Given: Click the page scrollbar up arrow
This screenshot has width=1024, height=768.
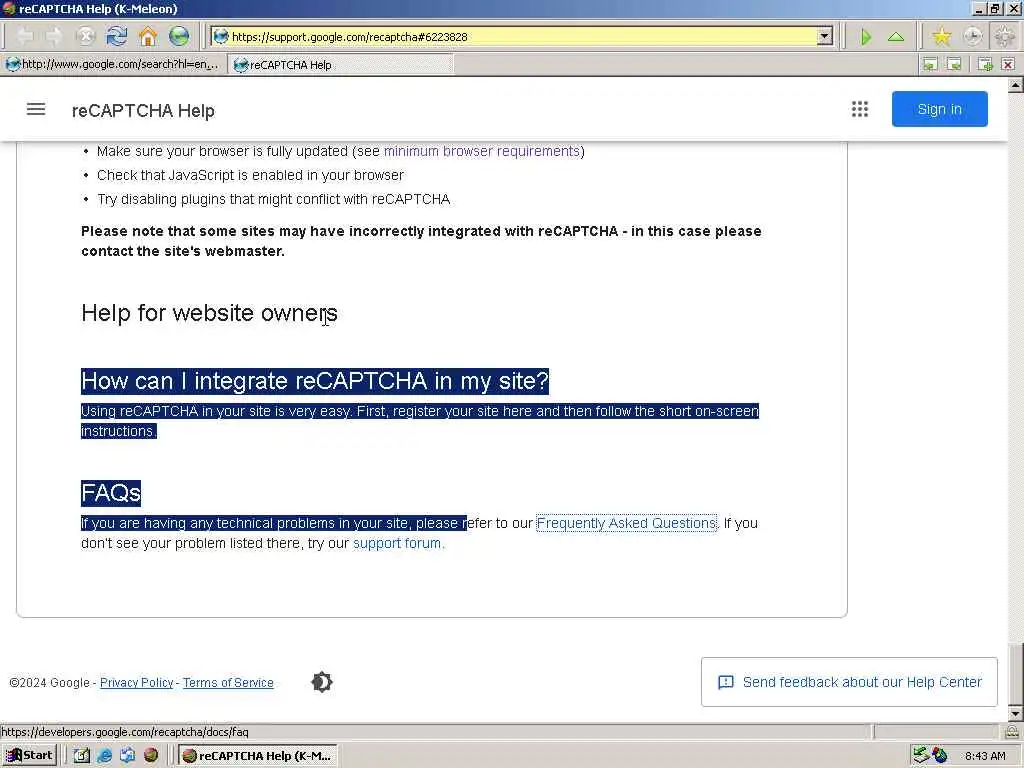Looking at the screenshot, I should [1016, 86].
